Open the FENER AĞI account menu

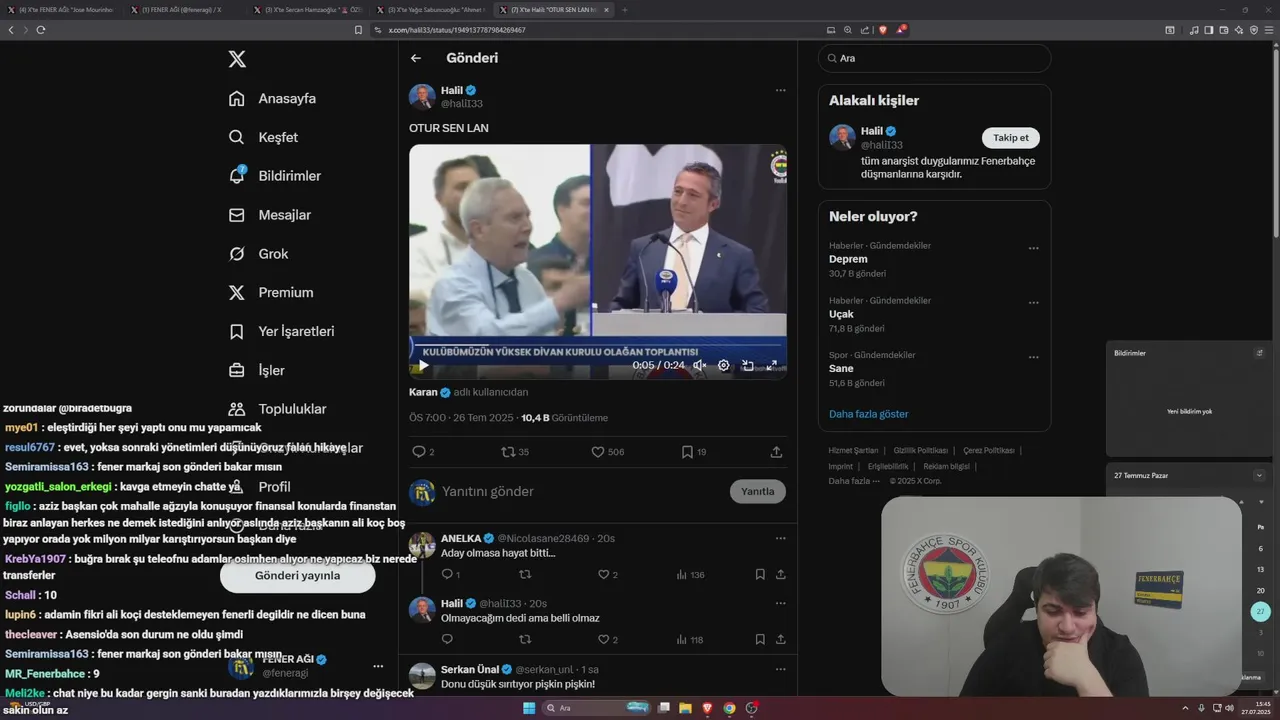click(x=378, y=666)
